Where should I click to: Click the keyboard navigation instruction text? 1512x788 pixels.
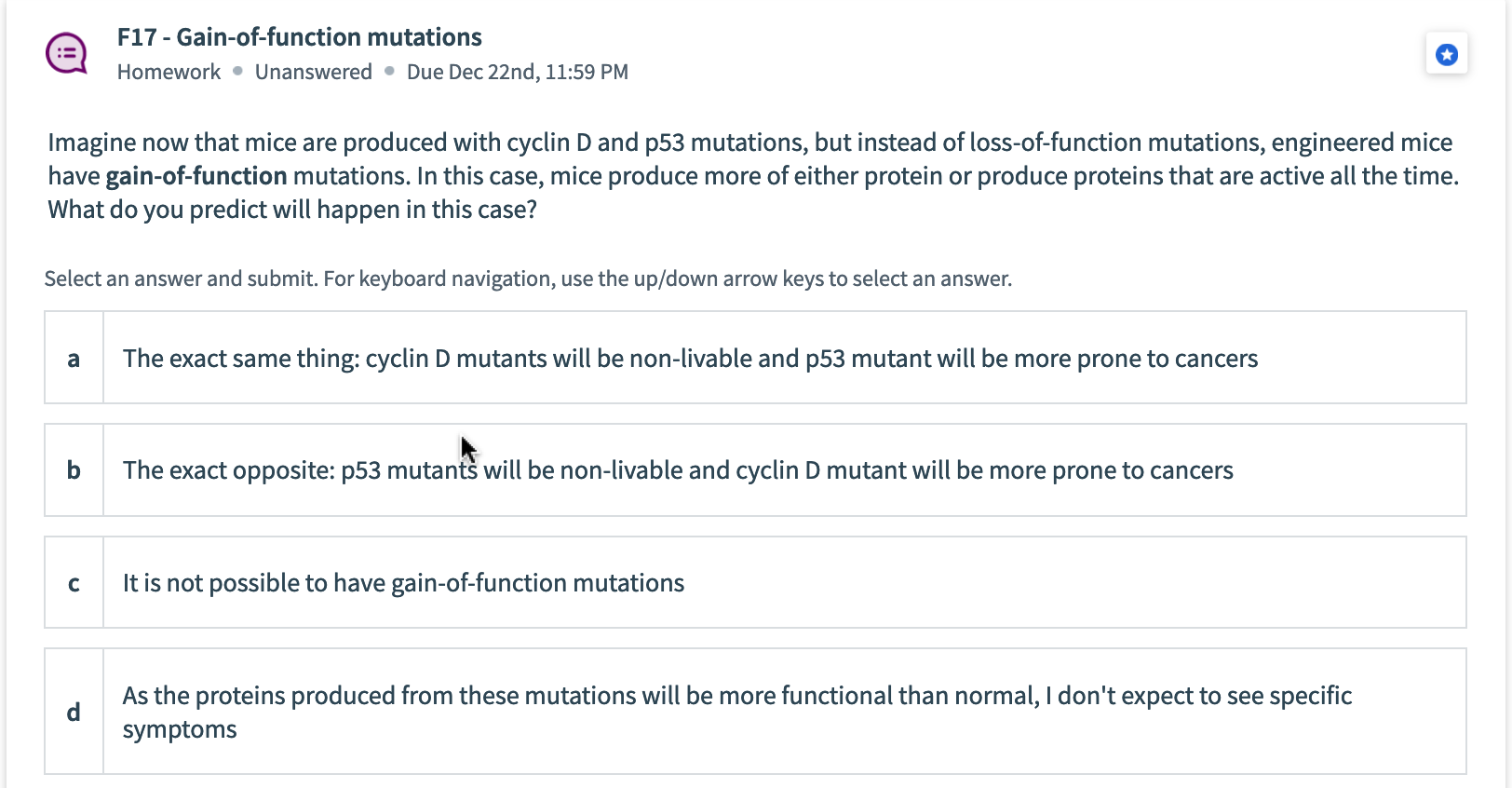[527, 278]
